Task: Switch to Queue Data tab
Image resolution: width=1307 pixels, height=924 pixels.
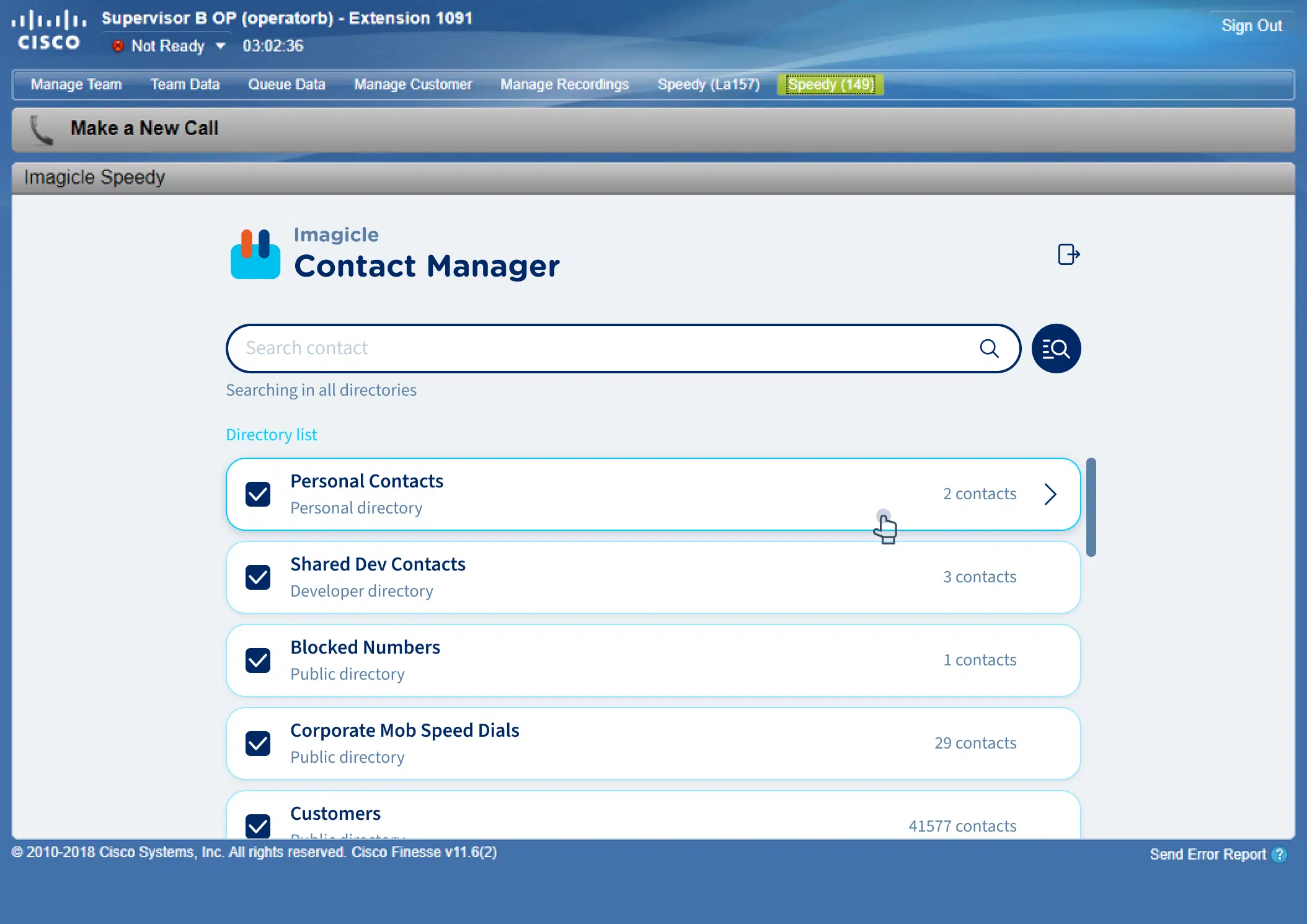Action: point(286,84)
